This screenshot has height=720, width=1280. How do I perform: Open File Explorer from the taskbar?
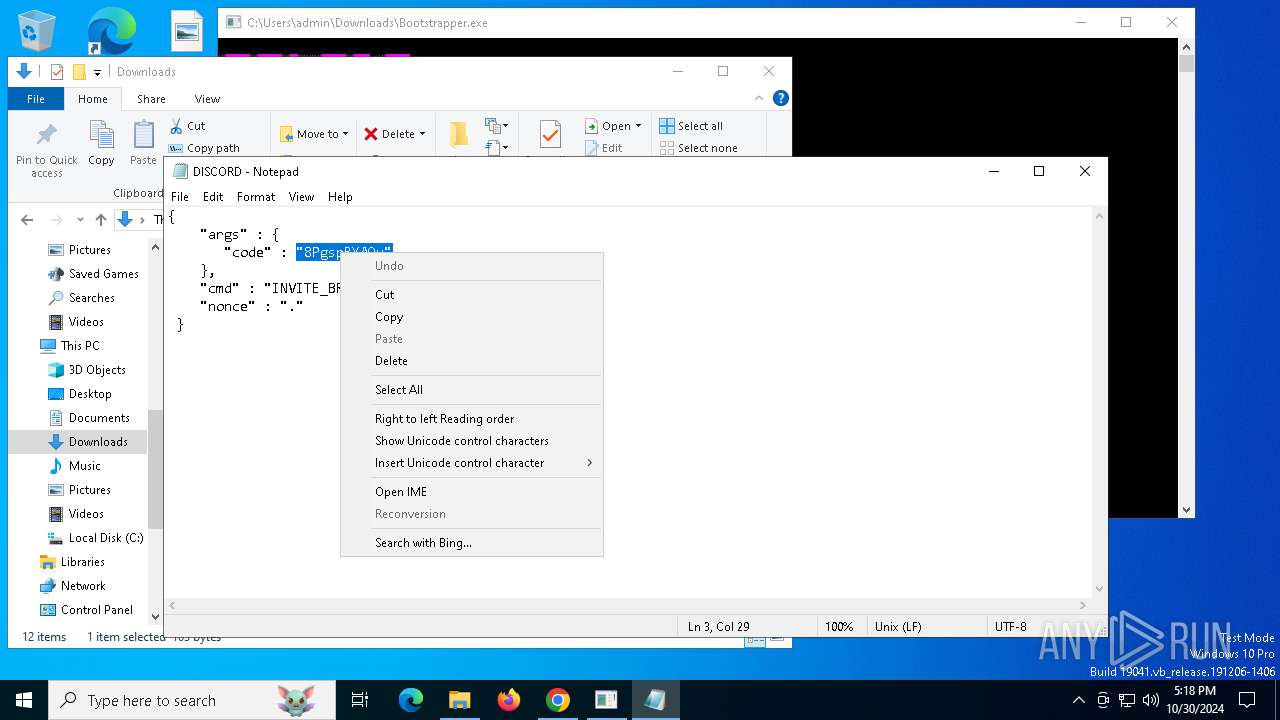pyautogui.click(x=460, y=700)
